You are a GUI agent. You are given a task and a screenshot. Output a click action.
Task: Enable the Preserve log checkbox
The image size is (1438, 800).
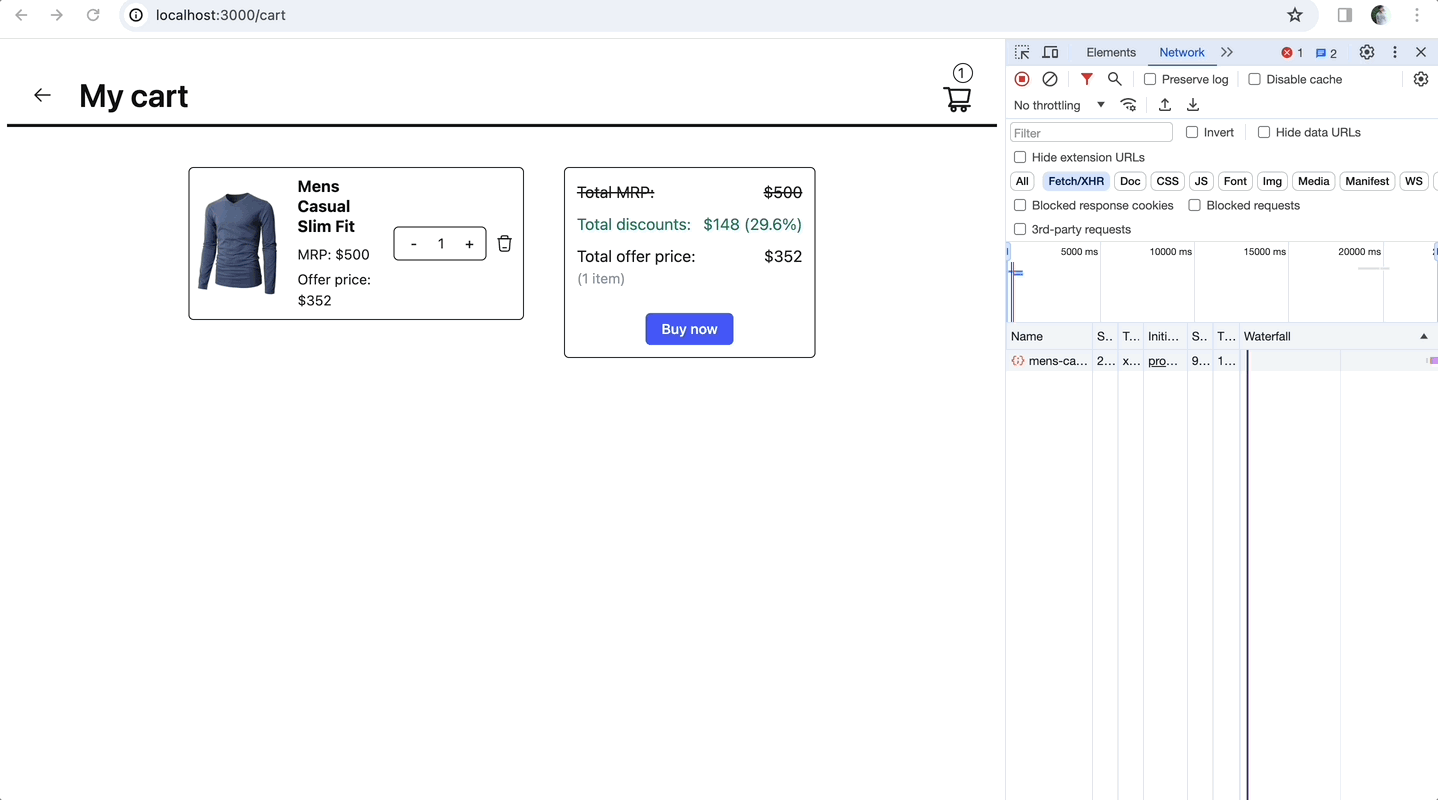click(x=1150, y=79)
